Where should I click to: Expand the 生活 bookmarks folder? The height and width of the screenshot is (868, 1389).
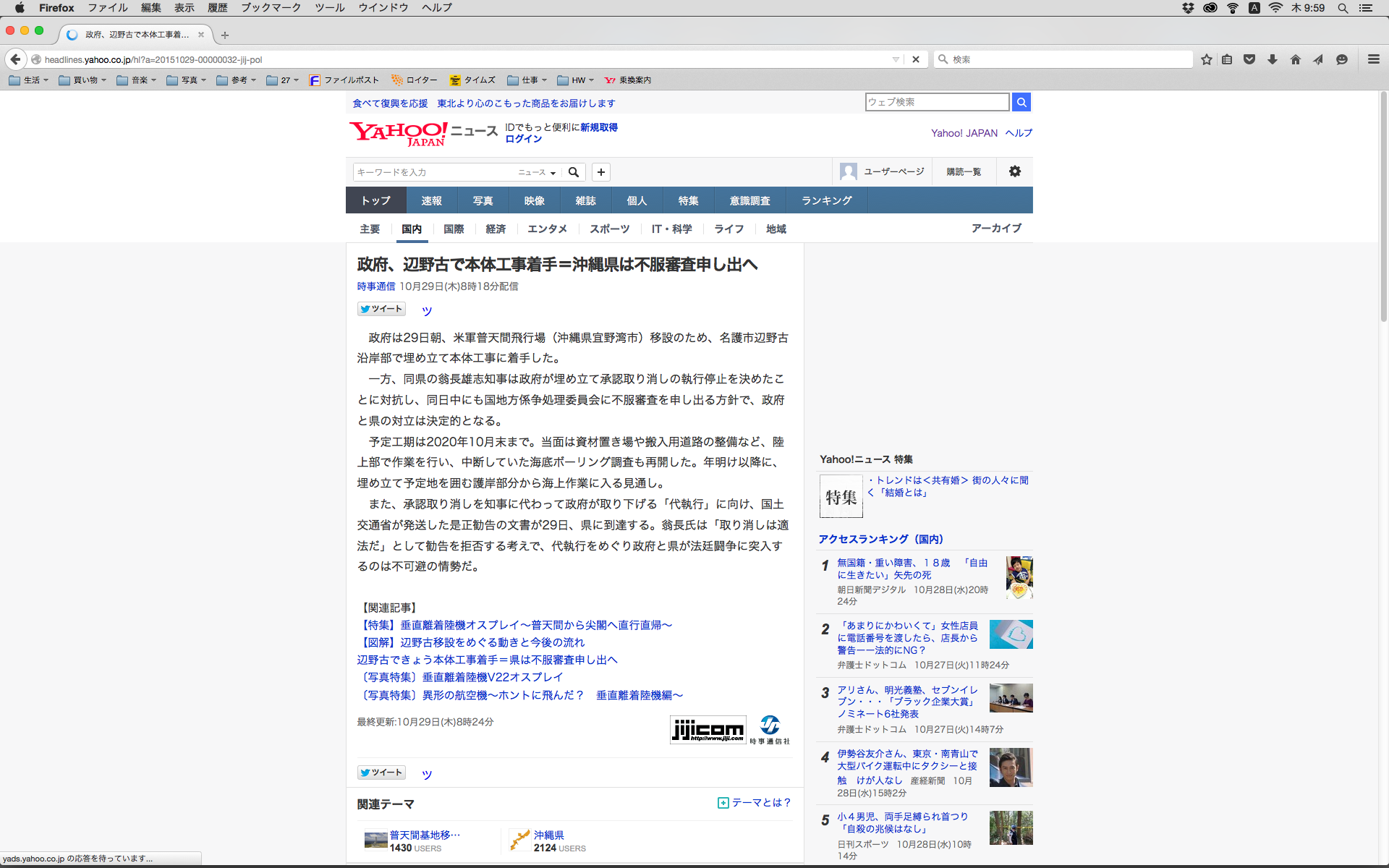pos(29,80)
